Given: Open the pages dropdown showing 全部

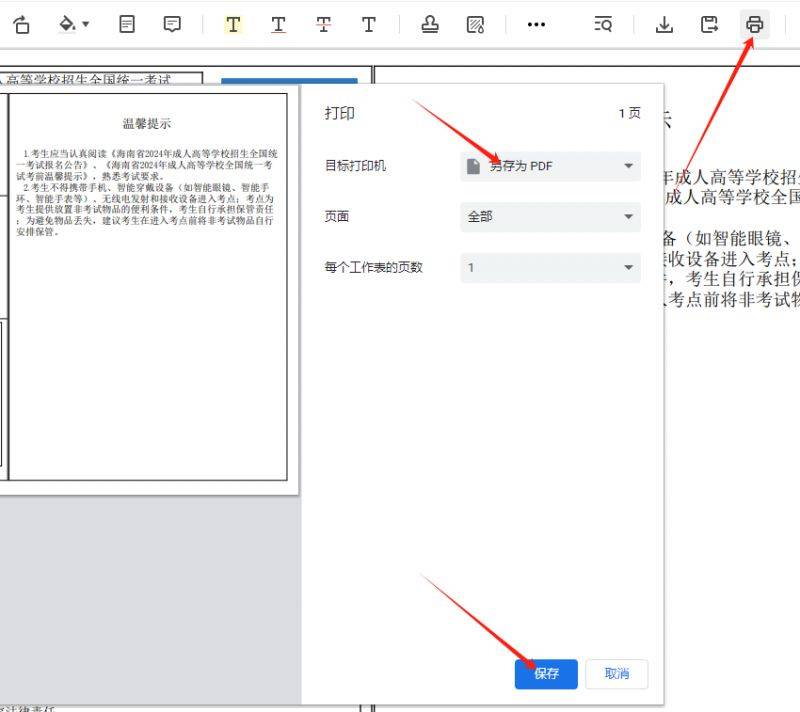Looking at the screenshot, I should (x=550, y=216).
